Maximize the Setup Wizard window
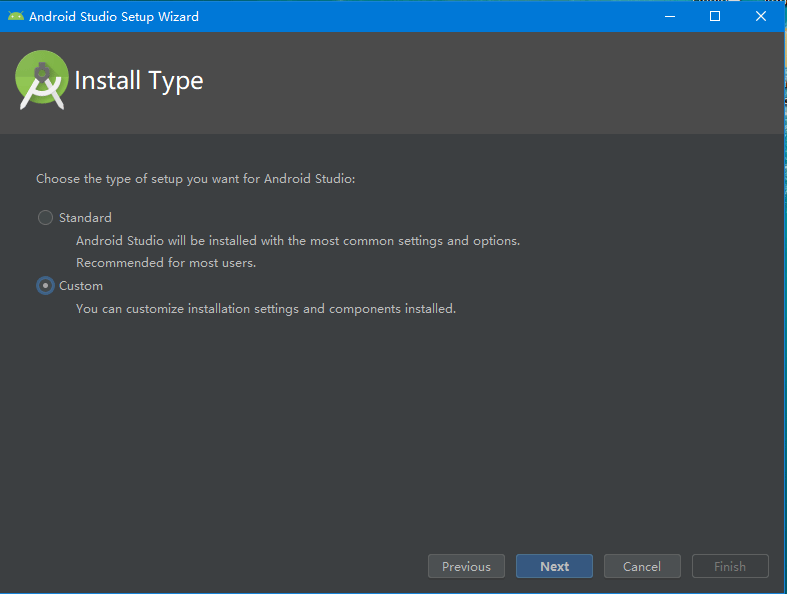This screenshot has width=787, height=594. coord(715,16)
